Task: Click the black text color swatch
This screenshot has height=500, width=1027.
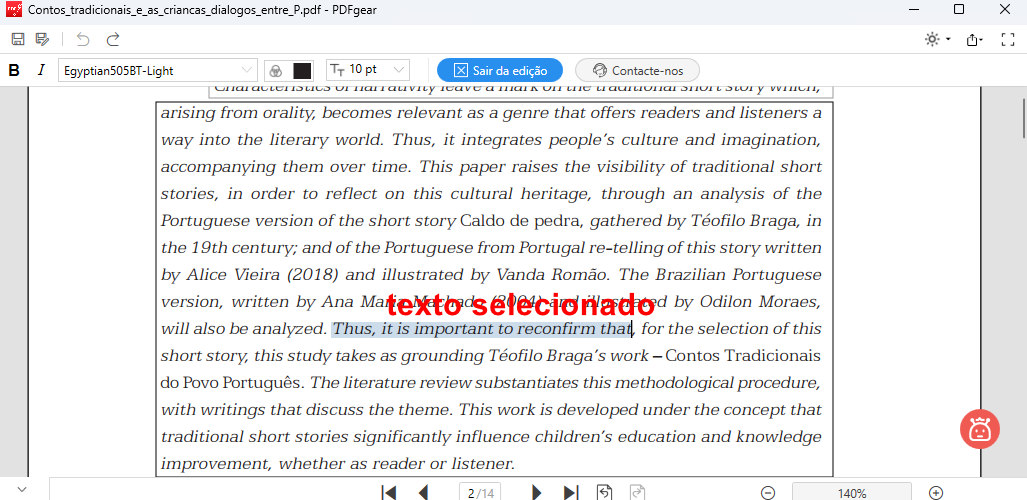Action: [x=302, y=70]
